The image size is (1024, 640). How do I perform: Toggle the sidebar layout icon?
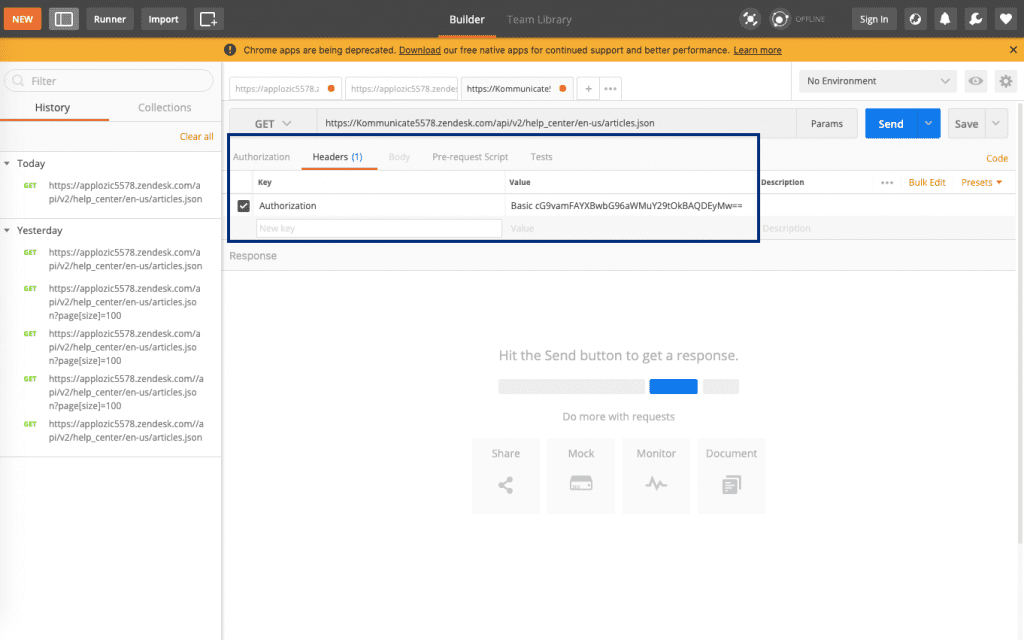point(63,19)
